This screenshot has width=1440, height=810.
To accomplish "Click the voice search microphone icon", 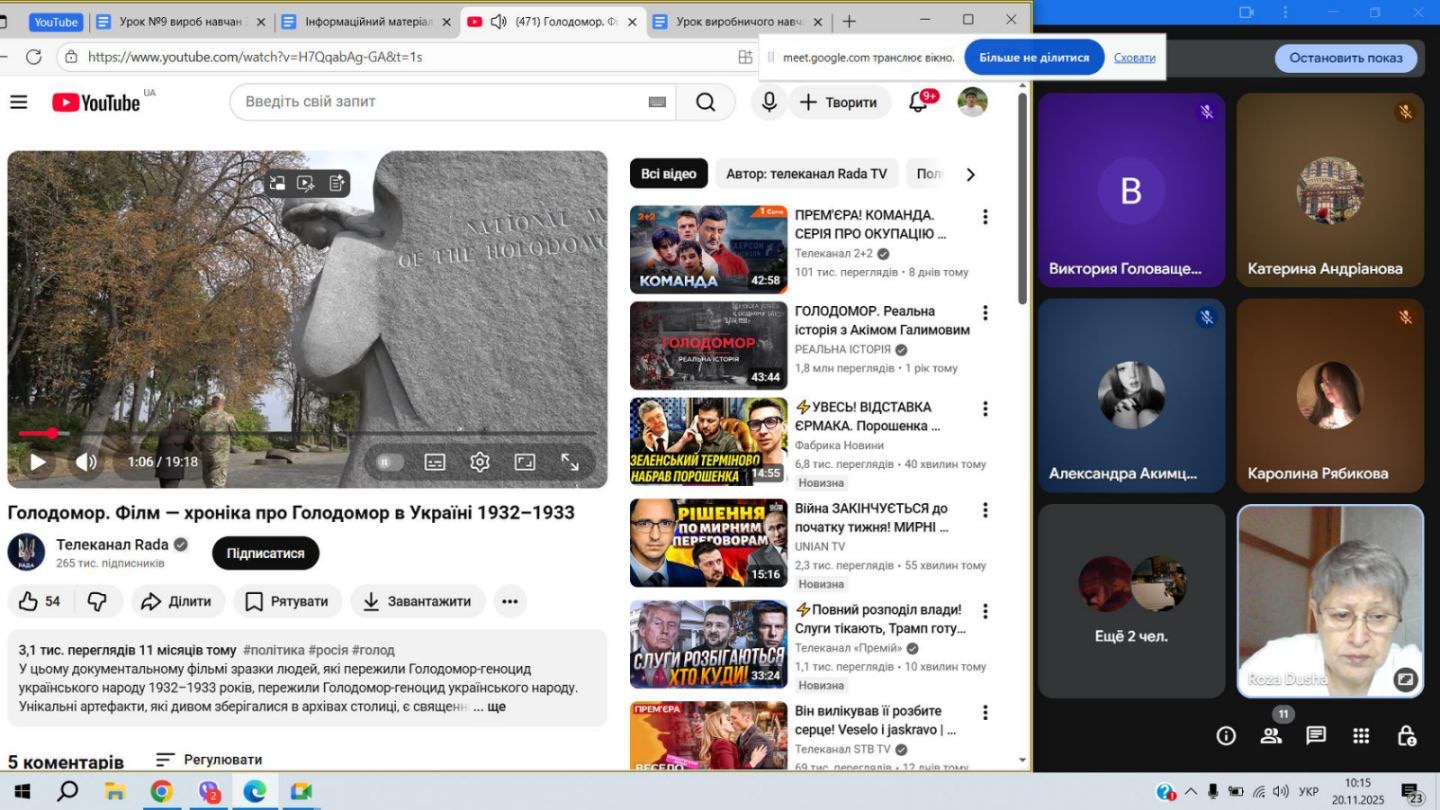I will [x=769, y=102].
